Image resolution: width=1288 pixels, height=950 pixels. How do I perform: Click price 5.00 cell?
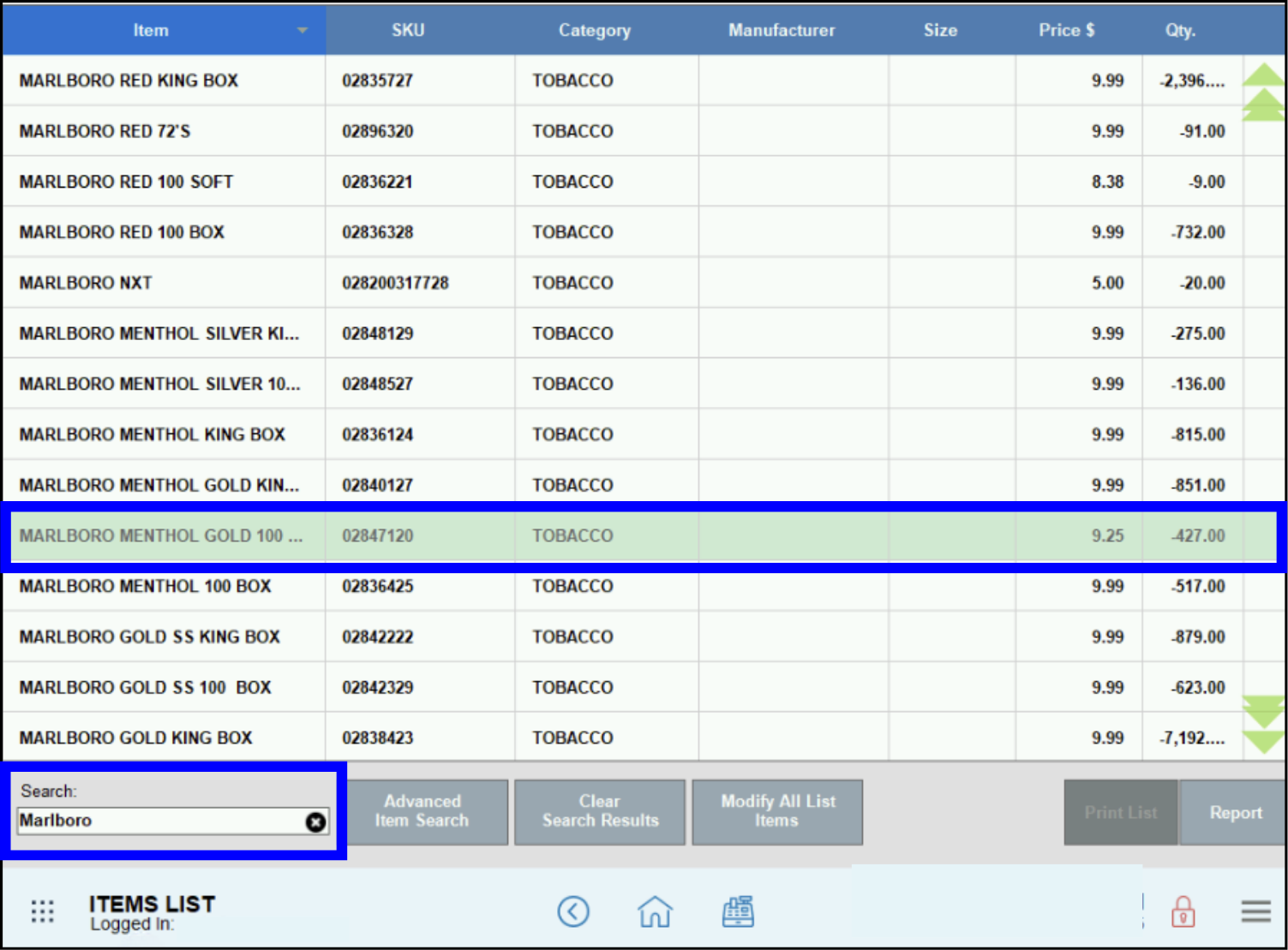pos(1079,283)
